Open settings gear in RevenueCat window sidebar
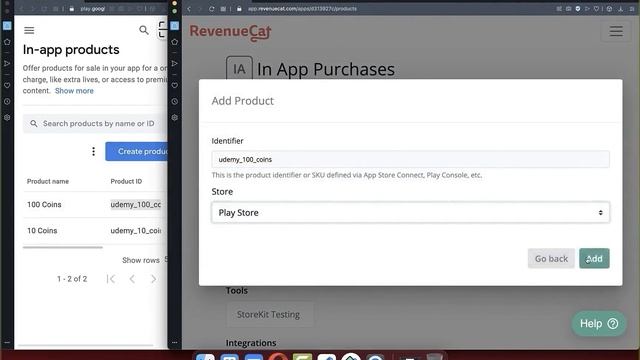Screen dimensions: 640x360 click(174, 118)
